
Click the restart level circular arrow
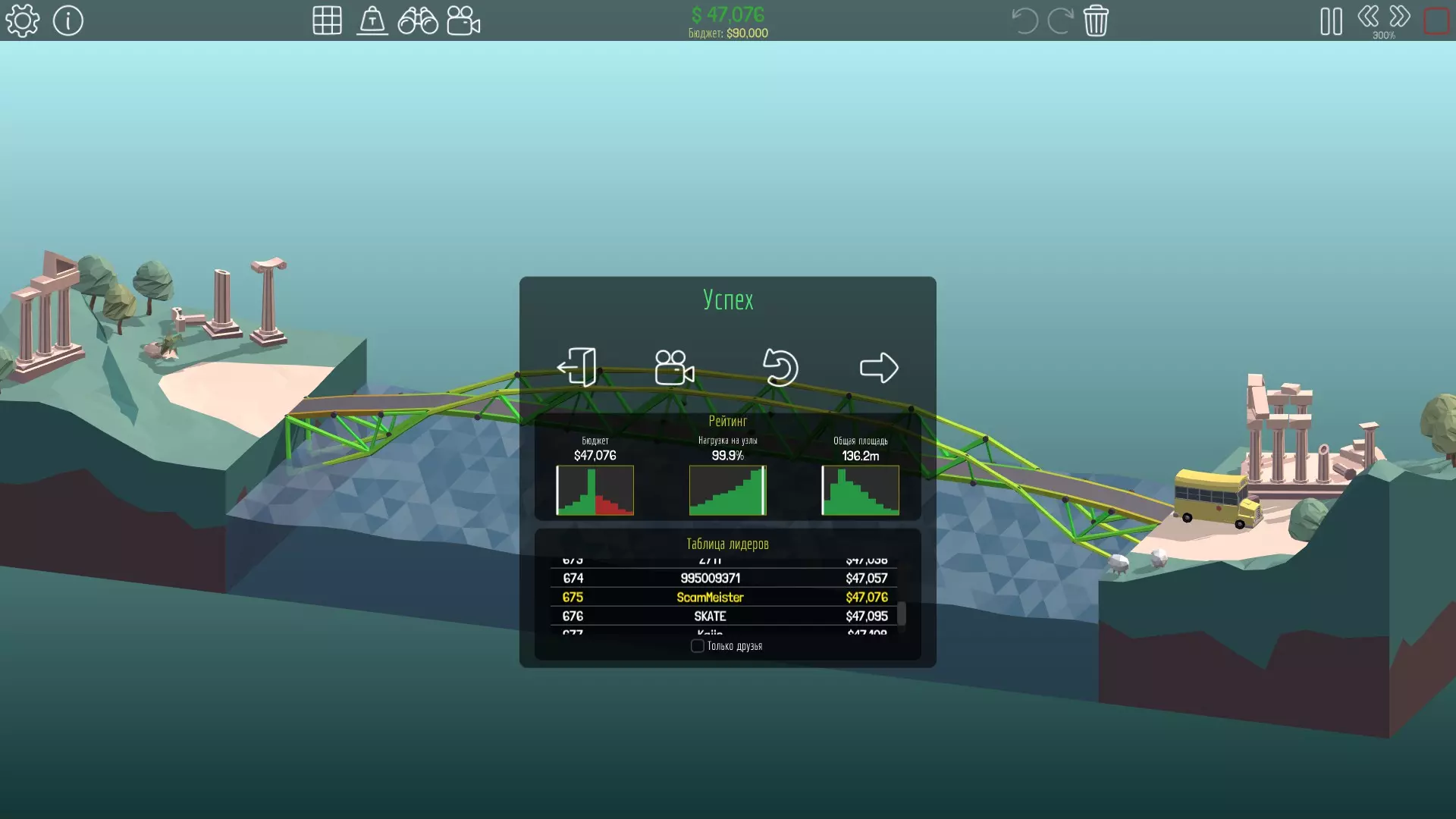(780, 368)
